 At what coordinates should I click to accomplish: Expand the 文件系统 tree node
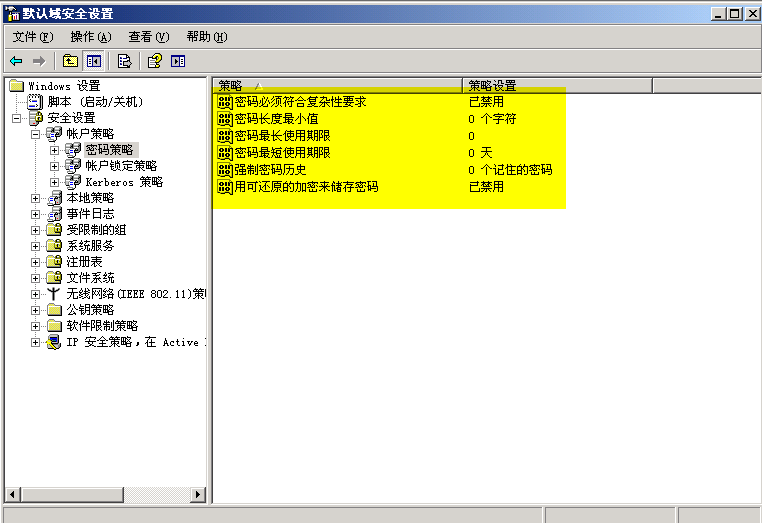[x=35, y=279]
